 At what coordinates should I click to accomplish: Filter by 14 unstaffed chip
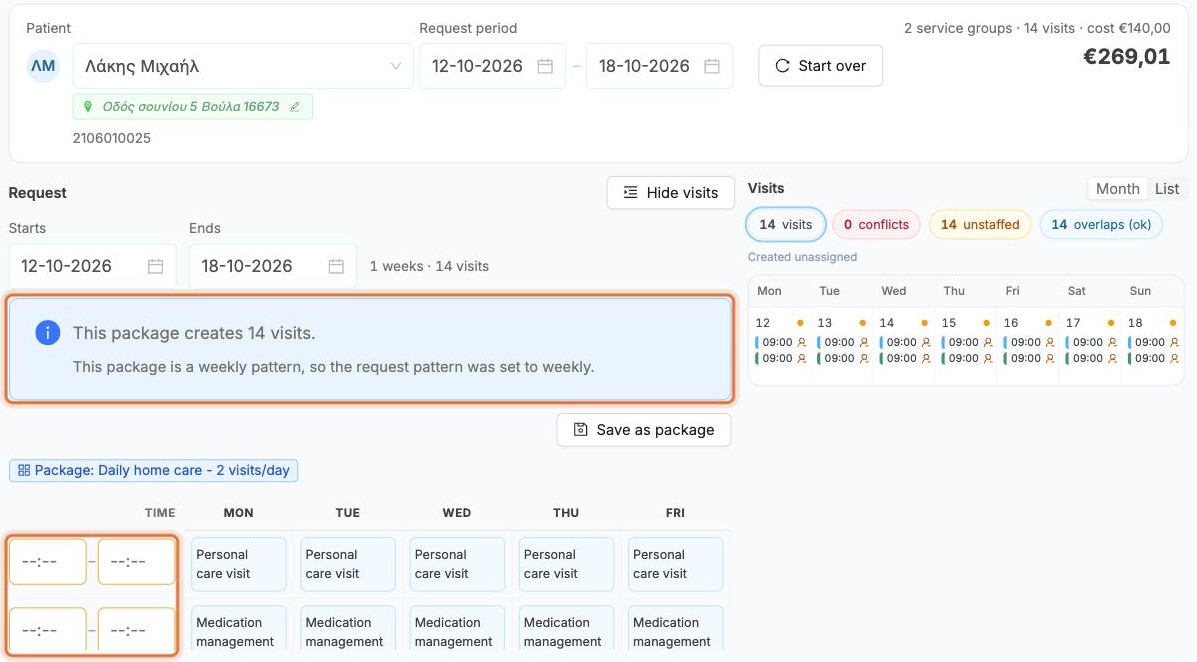pos(979,224)
